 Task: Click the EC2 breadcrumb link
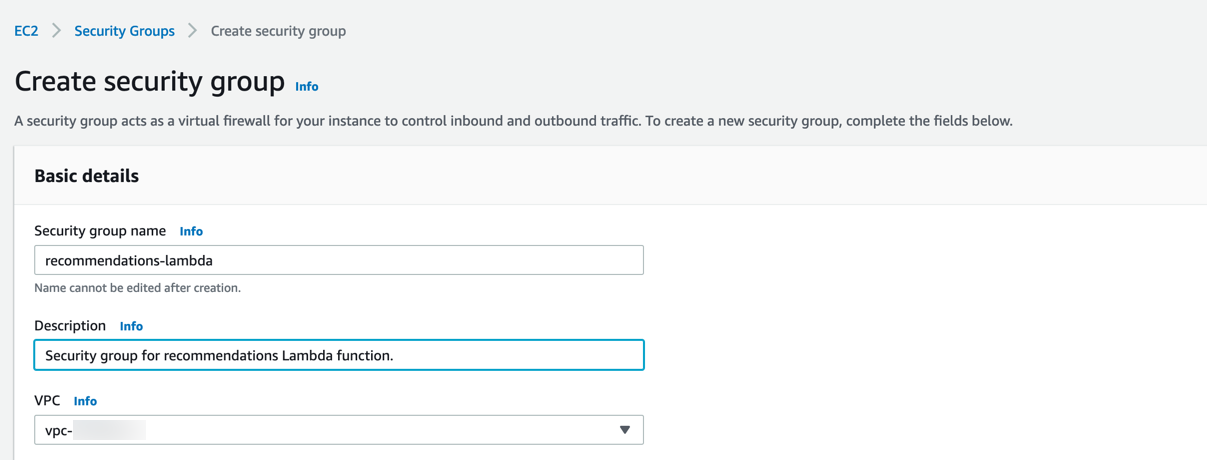[26, 31]
